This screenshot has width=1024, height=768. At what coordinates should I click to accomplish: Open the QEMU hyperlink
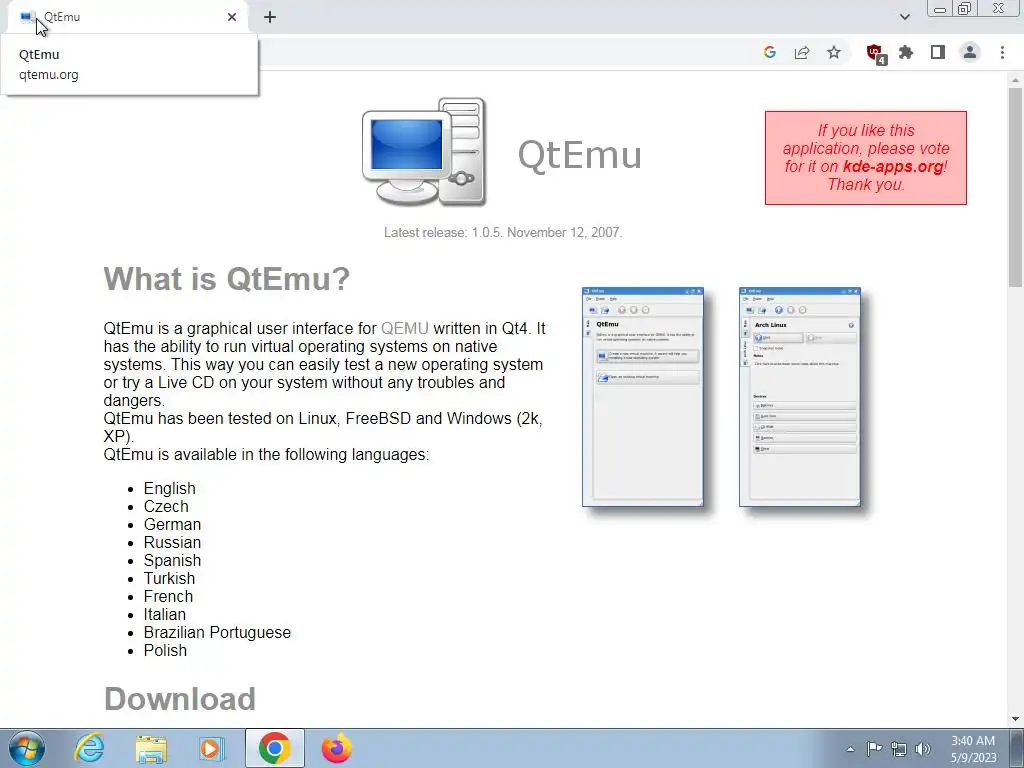point(405,328)
